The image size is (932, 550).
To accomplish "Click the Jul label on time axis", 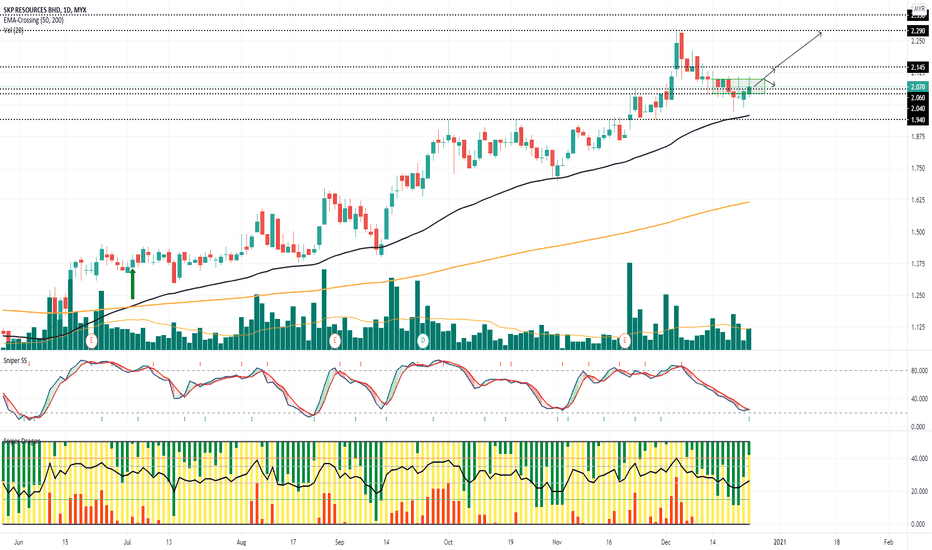I will [x=127, y=542].
